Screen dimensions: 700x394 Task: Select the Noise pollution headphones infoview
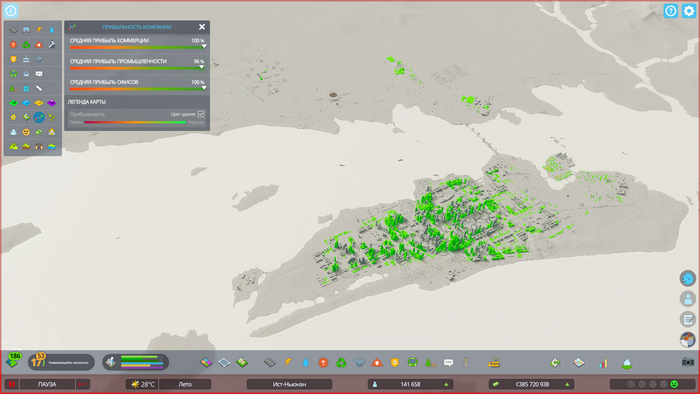click(x=39, y=146)
